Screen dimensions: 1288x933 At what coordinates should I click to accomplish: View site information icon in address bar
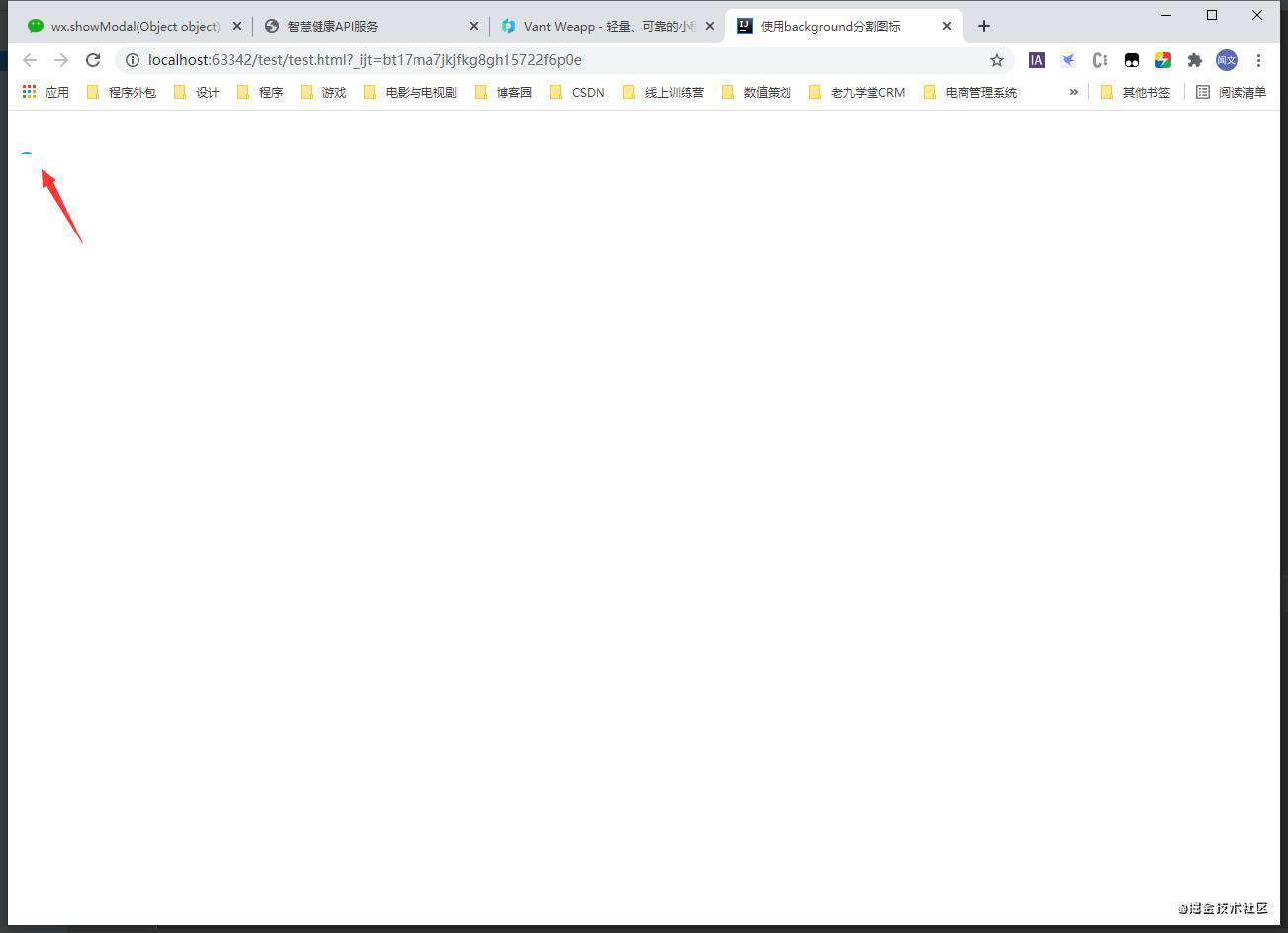coord(132,60)
